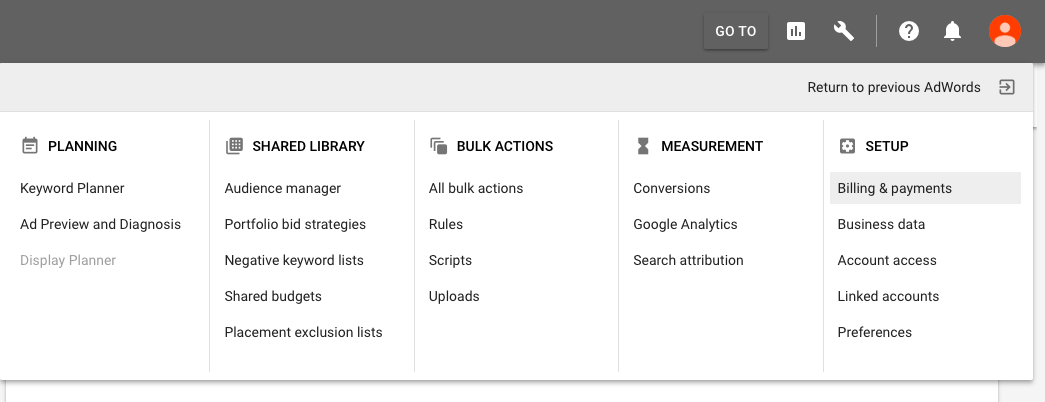The image size is (1045, 402).
Task: Select Audience manager from Shared Library
Action: pyautogui.click(x=283, y=188)
